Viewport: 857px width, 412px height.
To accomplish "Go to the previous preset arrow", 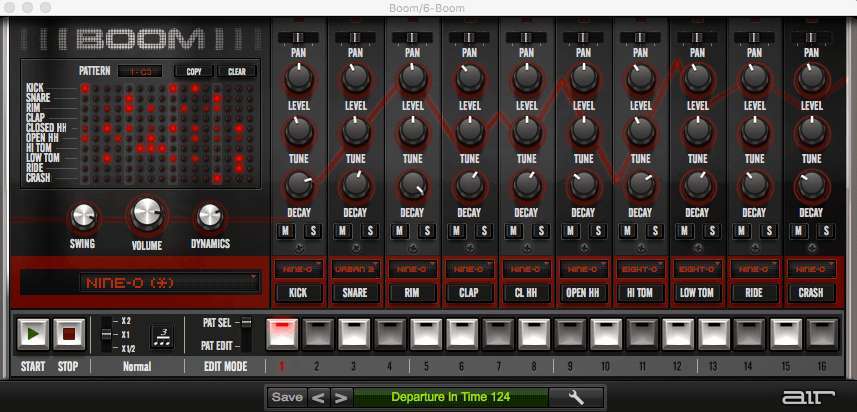I will (320, 397).
